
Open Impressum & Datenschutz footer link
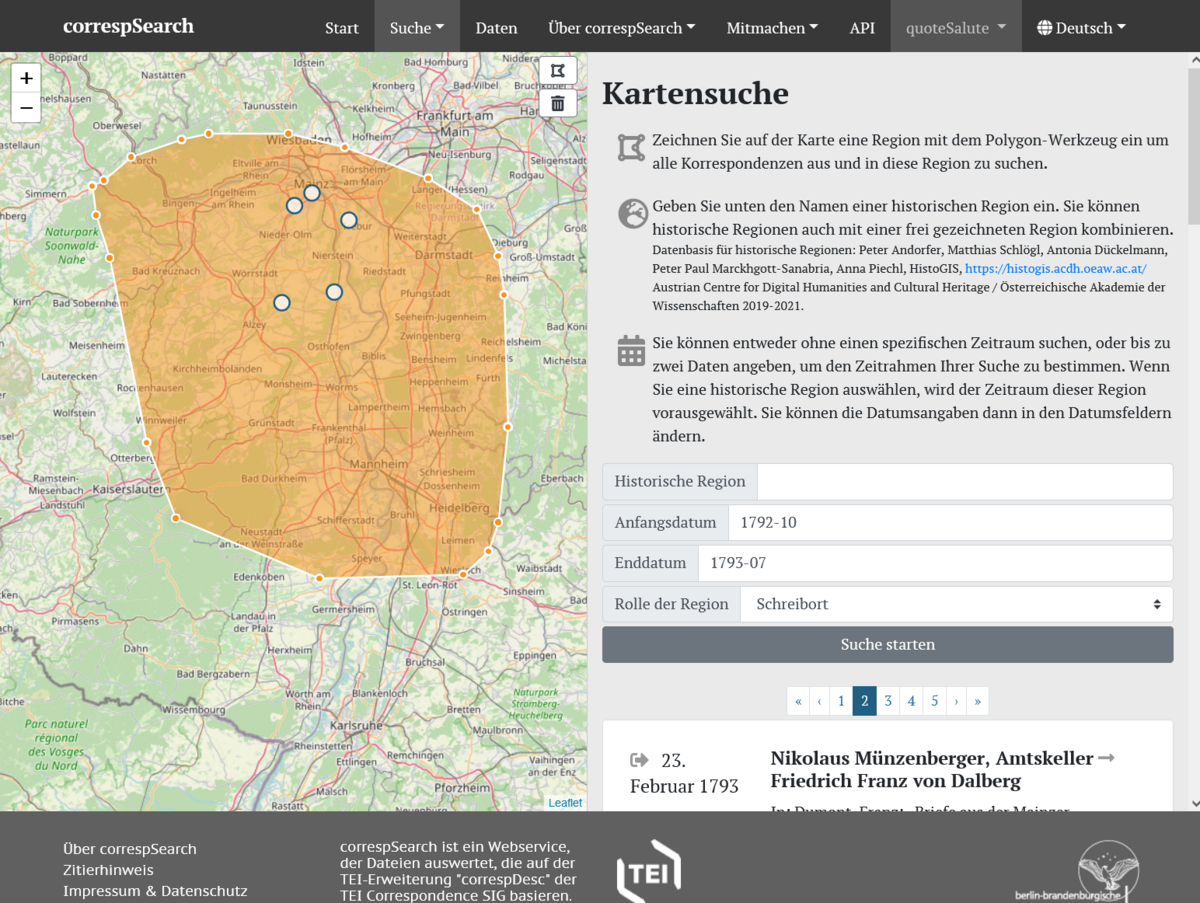click(155, 891)
